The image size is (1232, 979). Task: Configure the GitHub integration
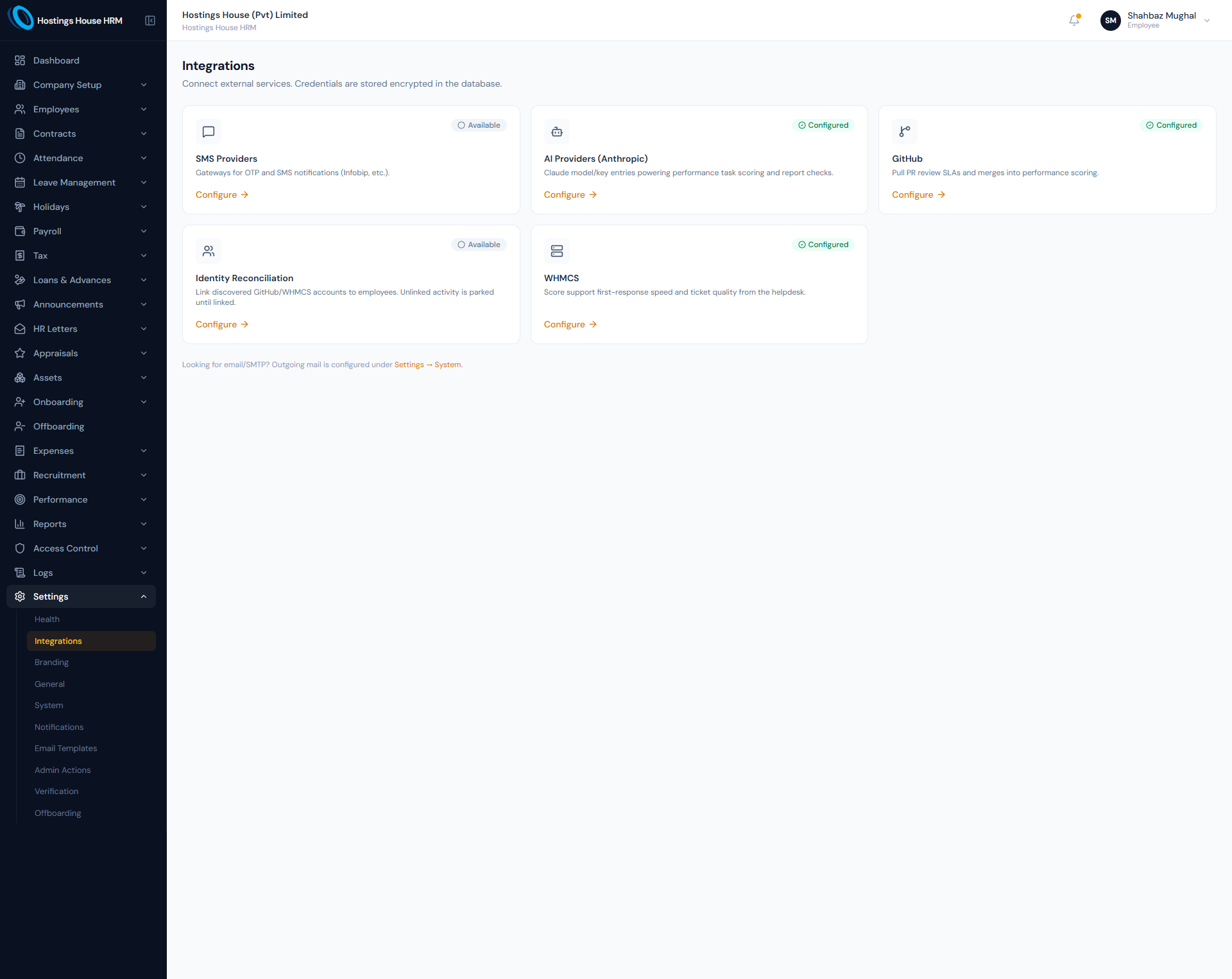918,195
